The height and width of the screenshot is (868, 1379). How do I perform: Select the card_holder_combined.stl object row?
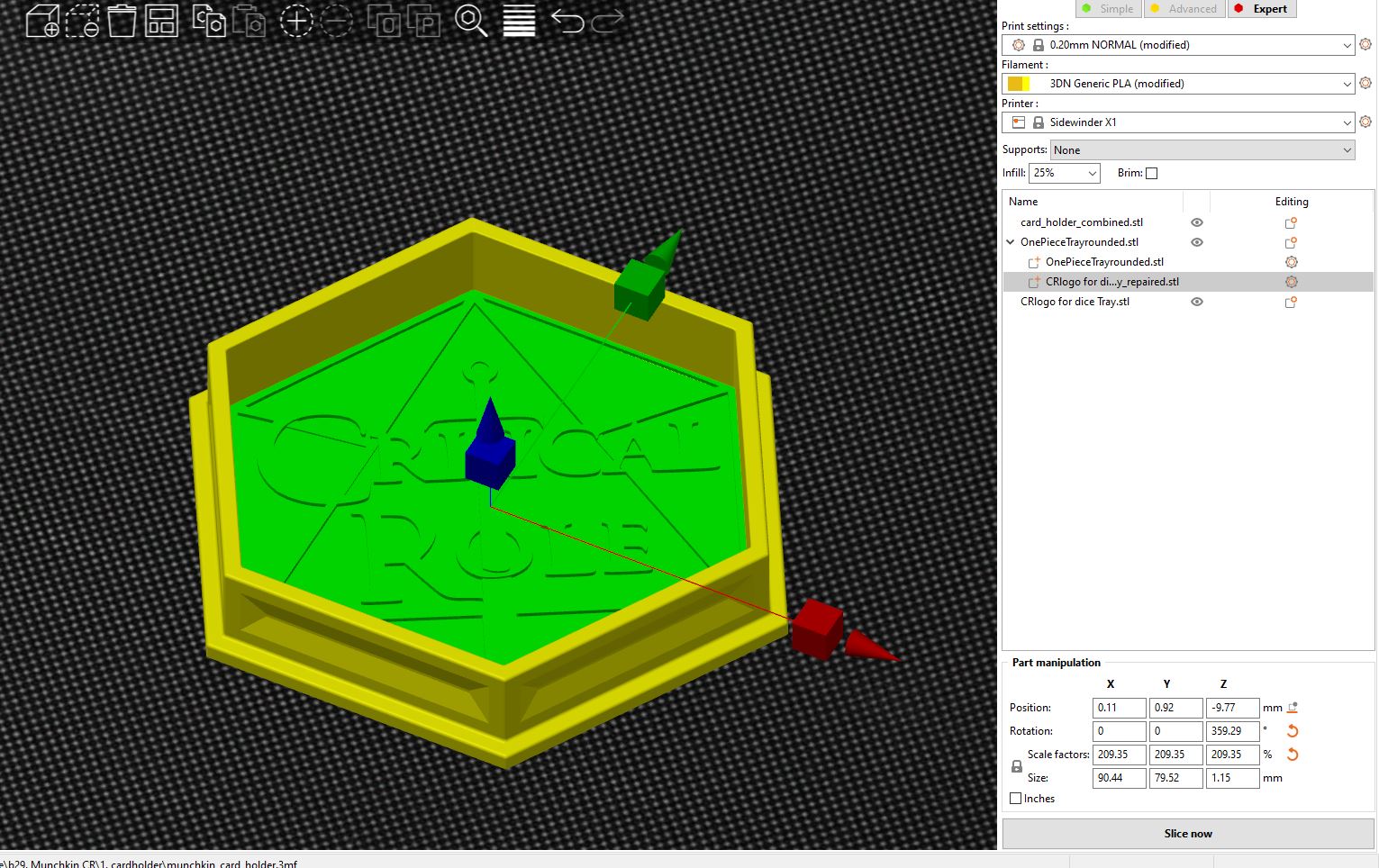click(x=1188, y=222)
